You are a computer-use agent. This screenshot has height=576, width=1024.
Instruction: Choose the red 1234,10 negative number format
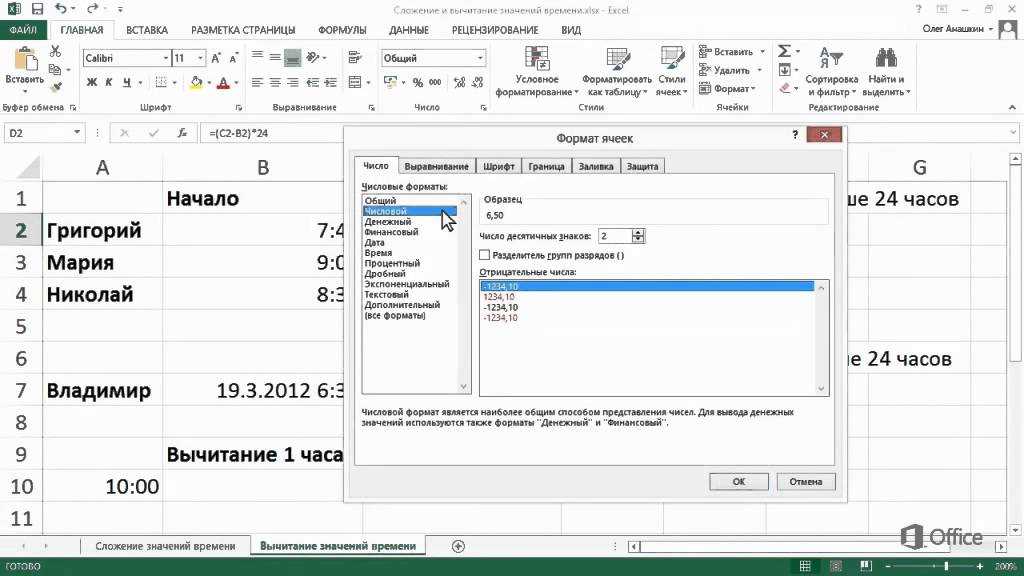click(498, 297)
